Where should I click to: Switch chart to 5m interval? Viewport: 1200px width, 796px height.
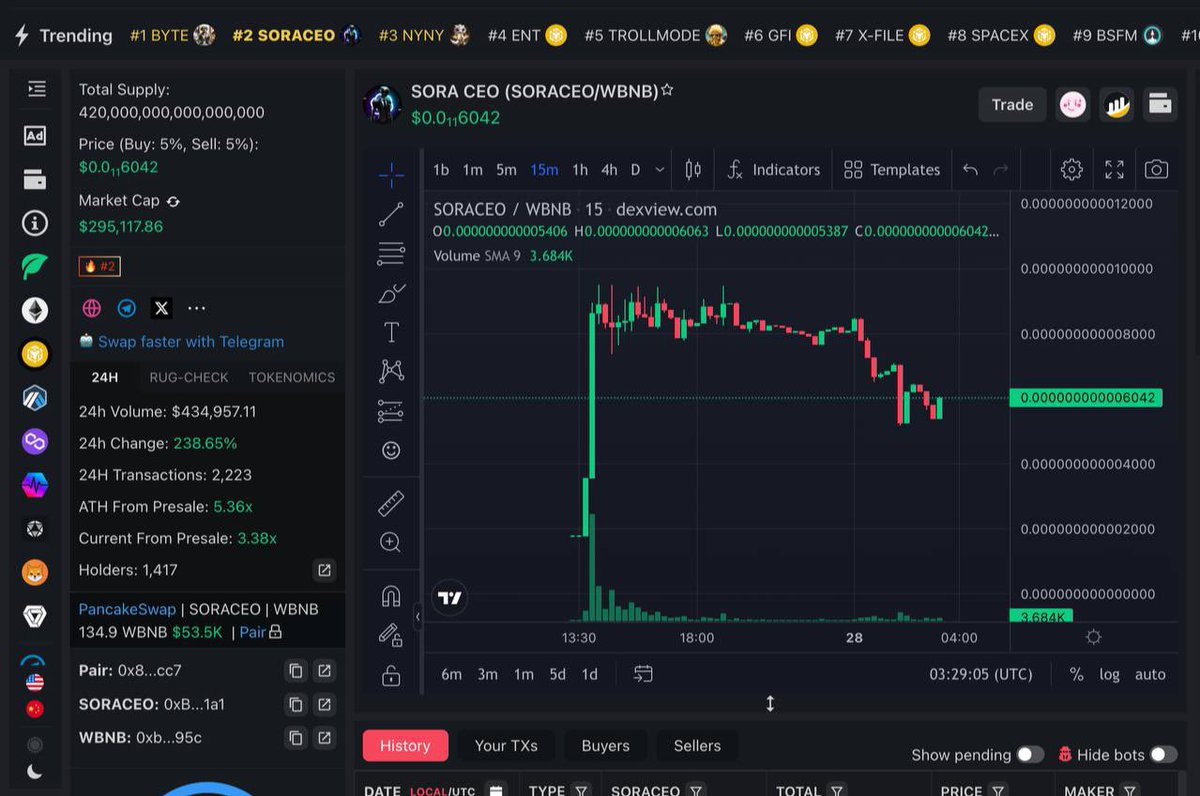pyautogui.click(x=507, y=170)
